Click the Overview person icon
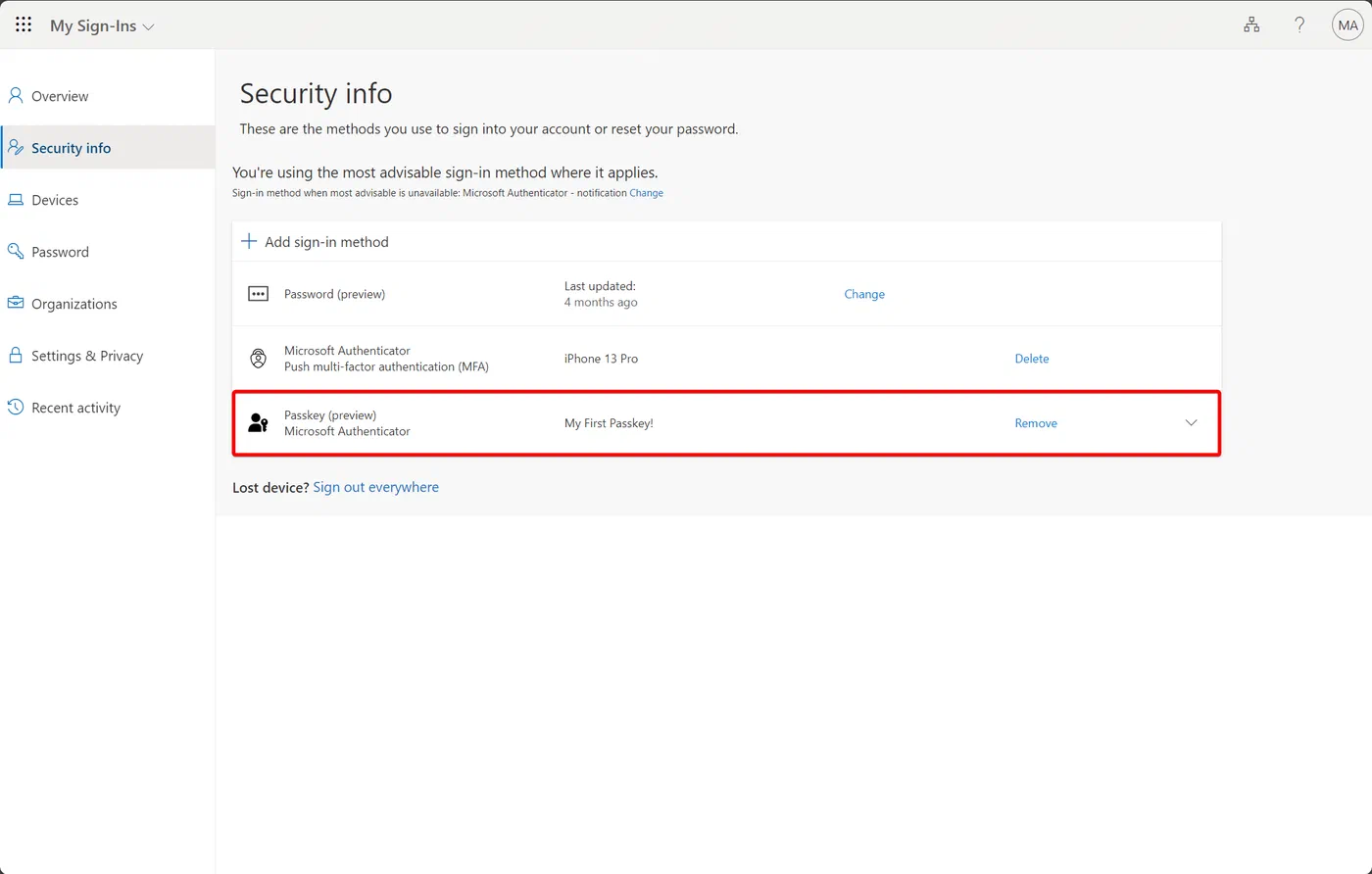Viewport: 1372px width, 874px height. click(x=16, y=95)
